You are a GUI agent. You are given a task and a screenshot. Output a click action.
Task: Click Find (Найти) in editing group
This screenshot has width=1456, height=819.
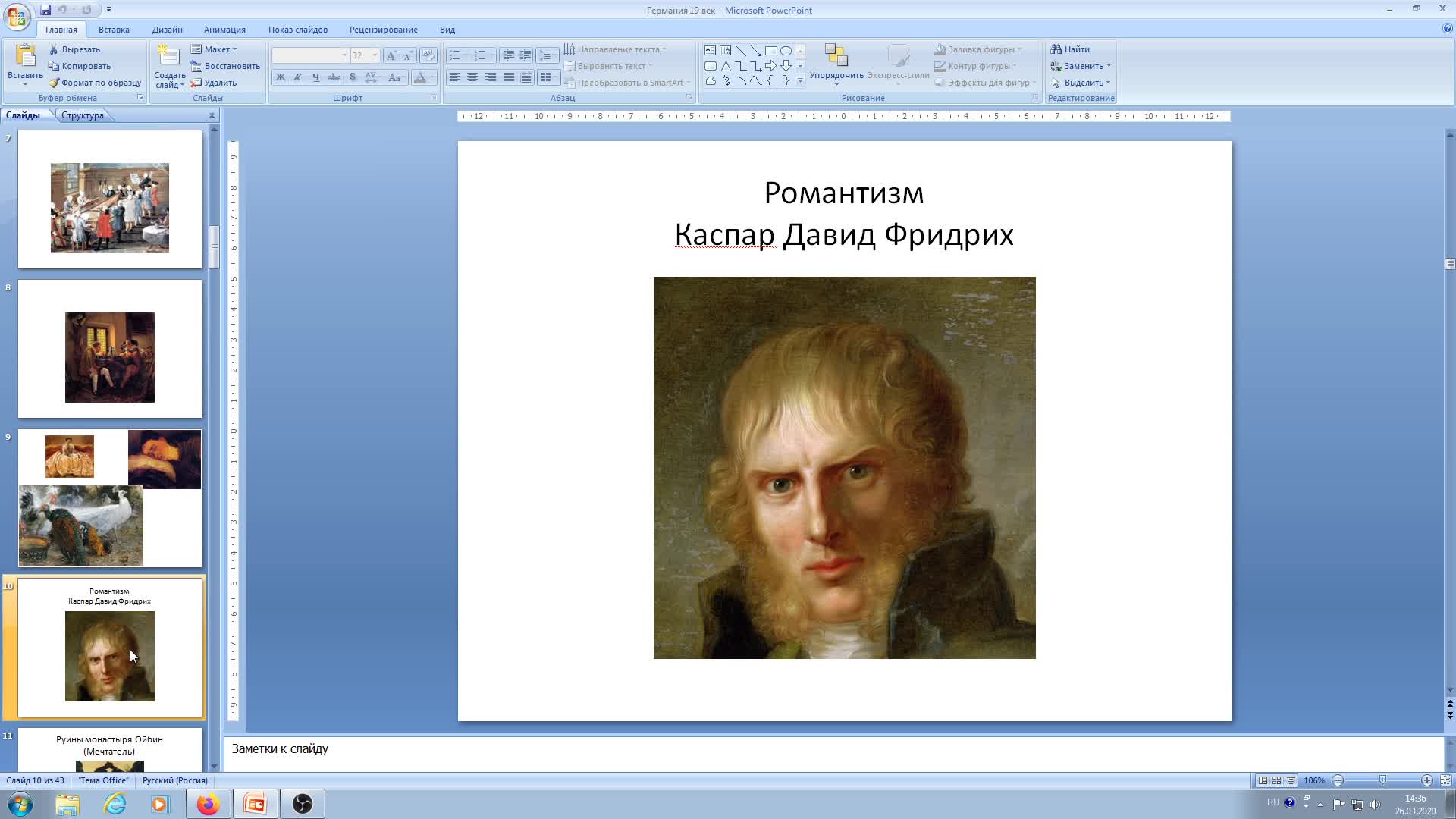tap(1070, 49)
